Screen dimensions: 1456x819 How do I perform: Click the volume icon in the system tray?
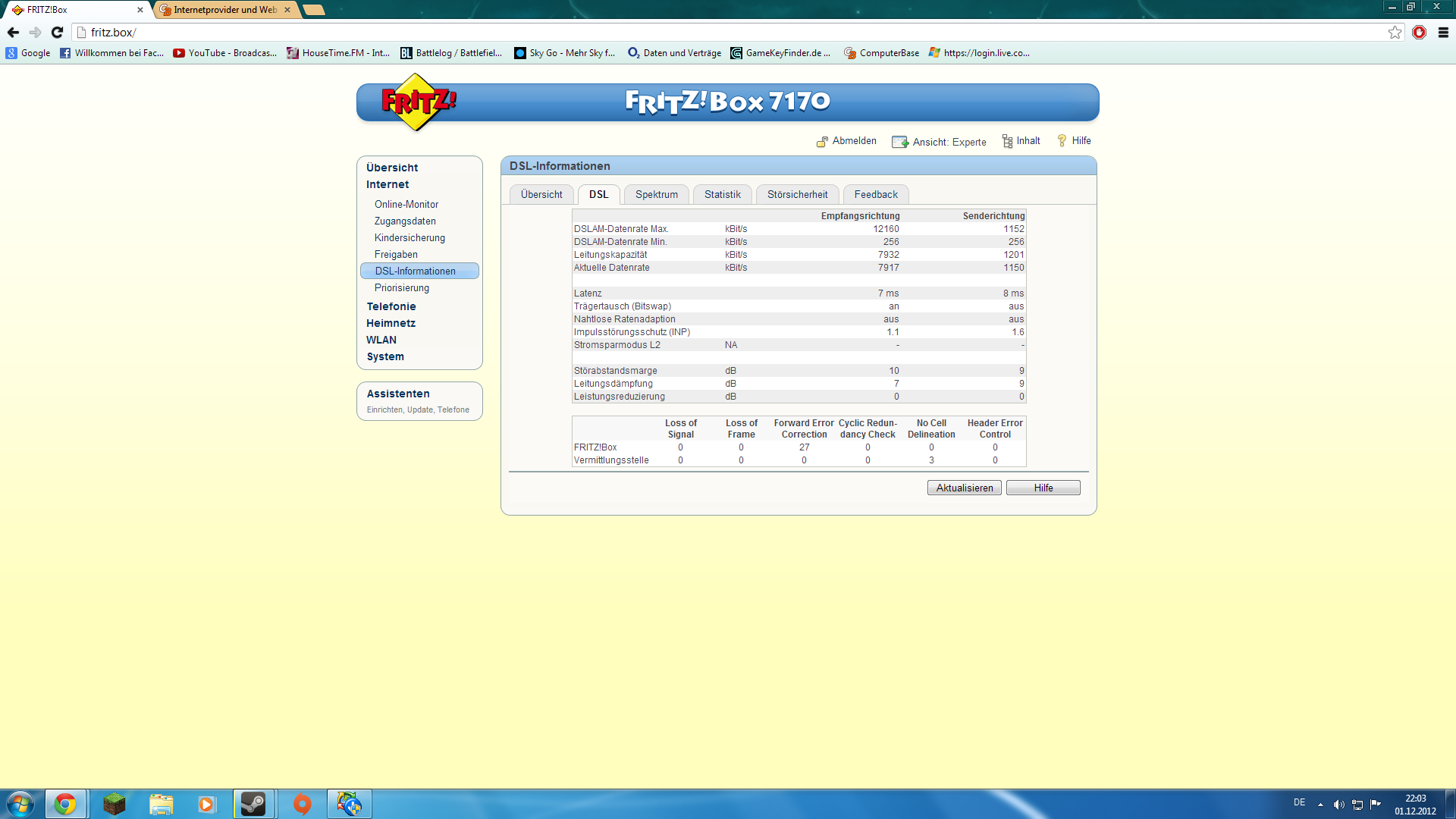1339,805
